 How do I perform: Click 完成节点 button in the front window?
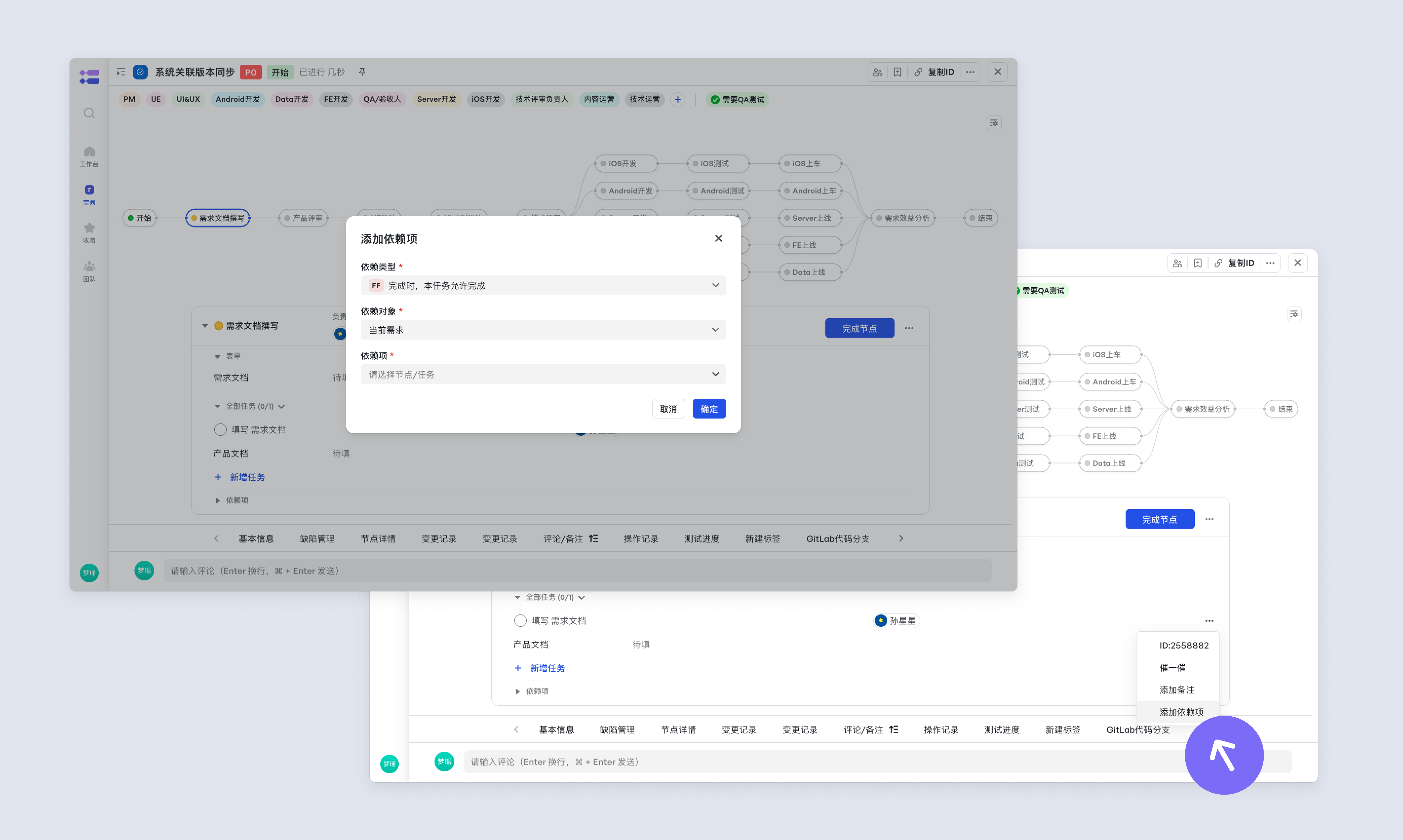click(x=859, y=328)
